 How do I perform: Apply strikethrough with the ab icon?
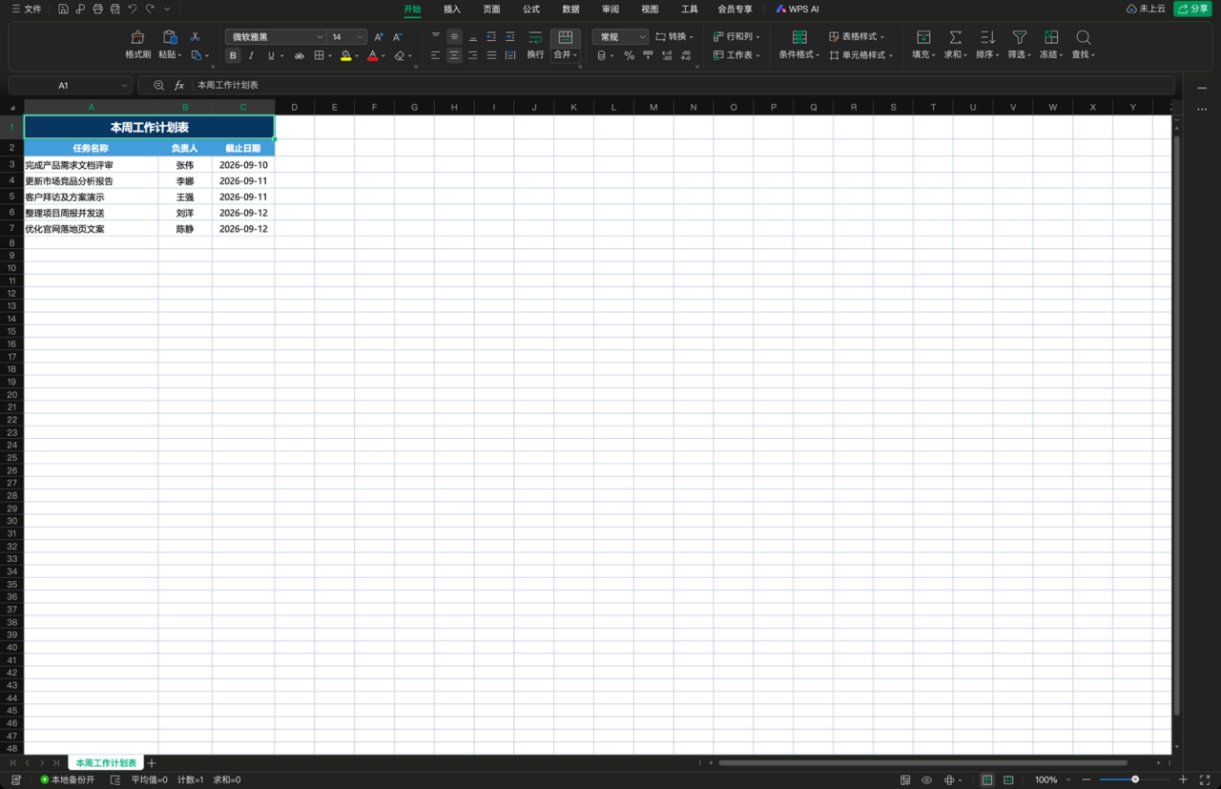298,56
